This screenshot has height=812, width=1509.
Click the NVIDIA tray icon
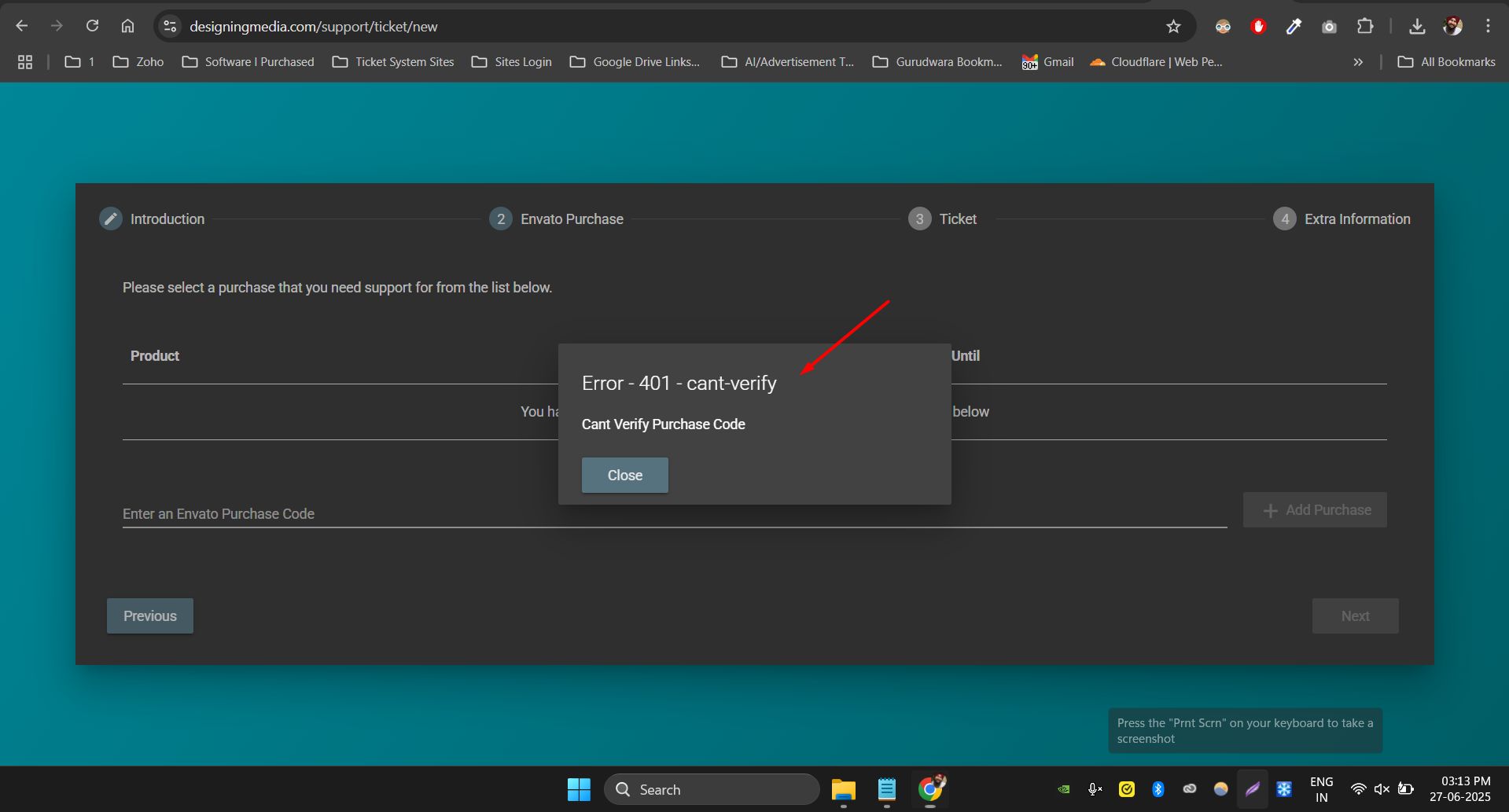point(1063,789)
